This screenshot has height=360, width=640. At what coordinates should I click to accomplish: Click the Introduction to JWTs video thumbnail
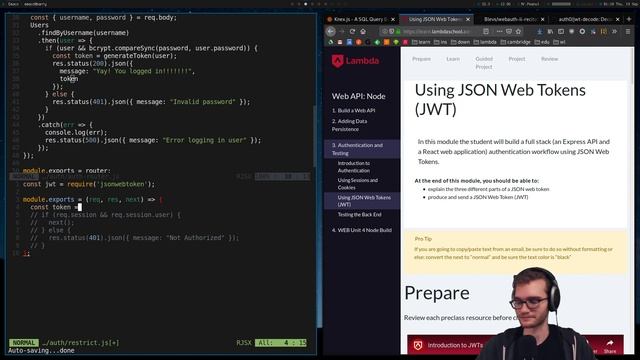515,344
